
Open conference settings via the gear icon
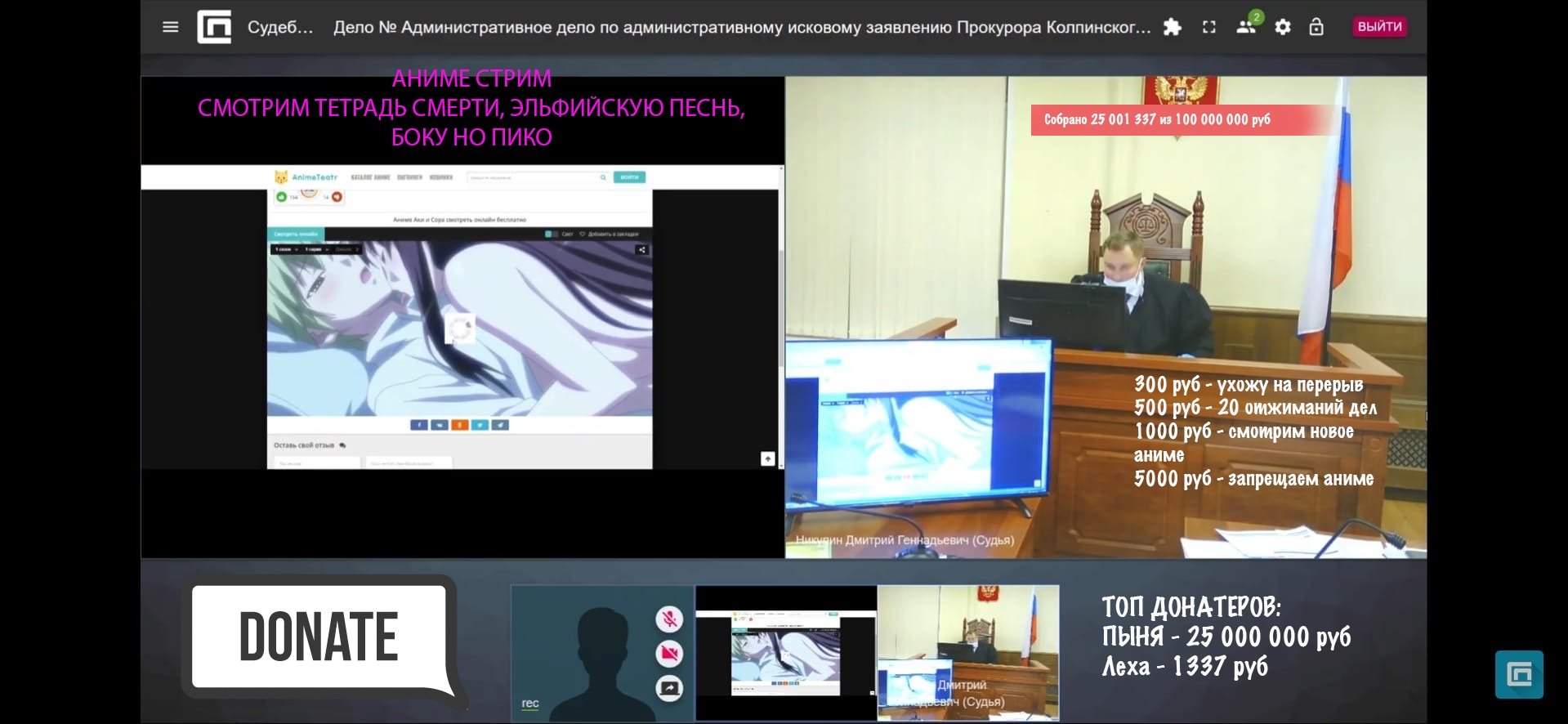pyautogui.click(x=1283, y=27)
